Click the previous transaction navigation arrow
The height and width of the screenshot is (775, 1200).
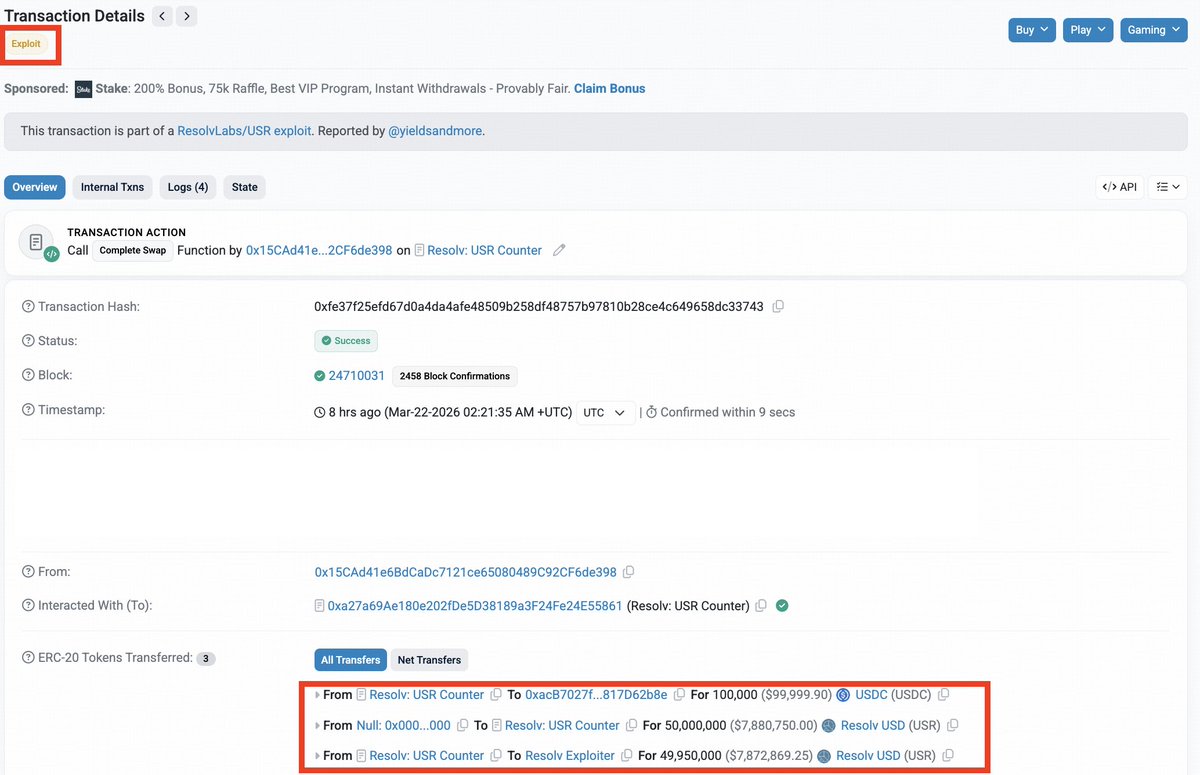(x=162, y=15)
